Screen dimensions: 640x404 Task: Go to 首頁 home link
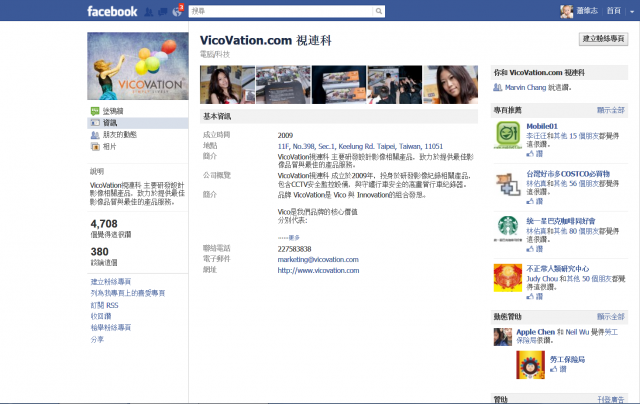613,11
